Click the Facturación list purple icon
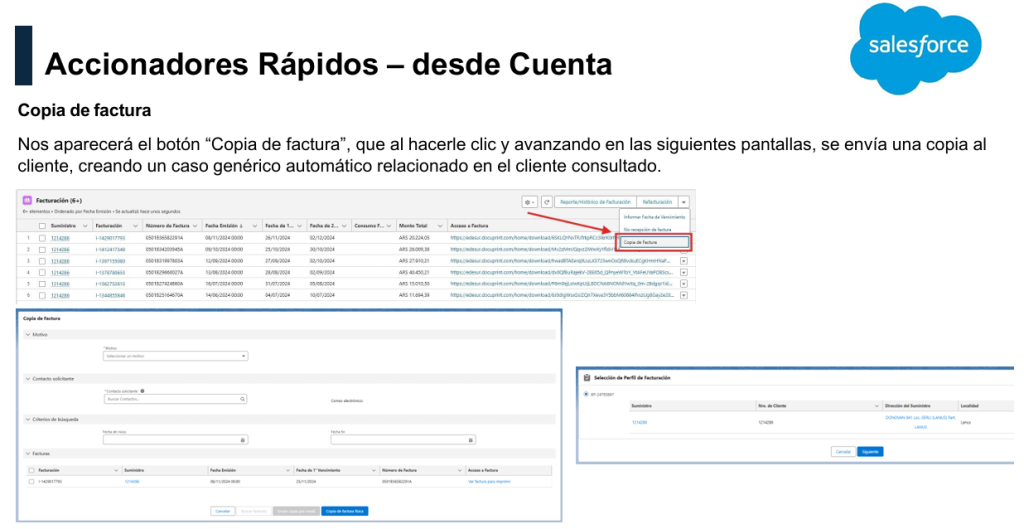The width and height of the screenshot is (1024, 529). click(x=26, y=201)
